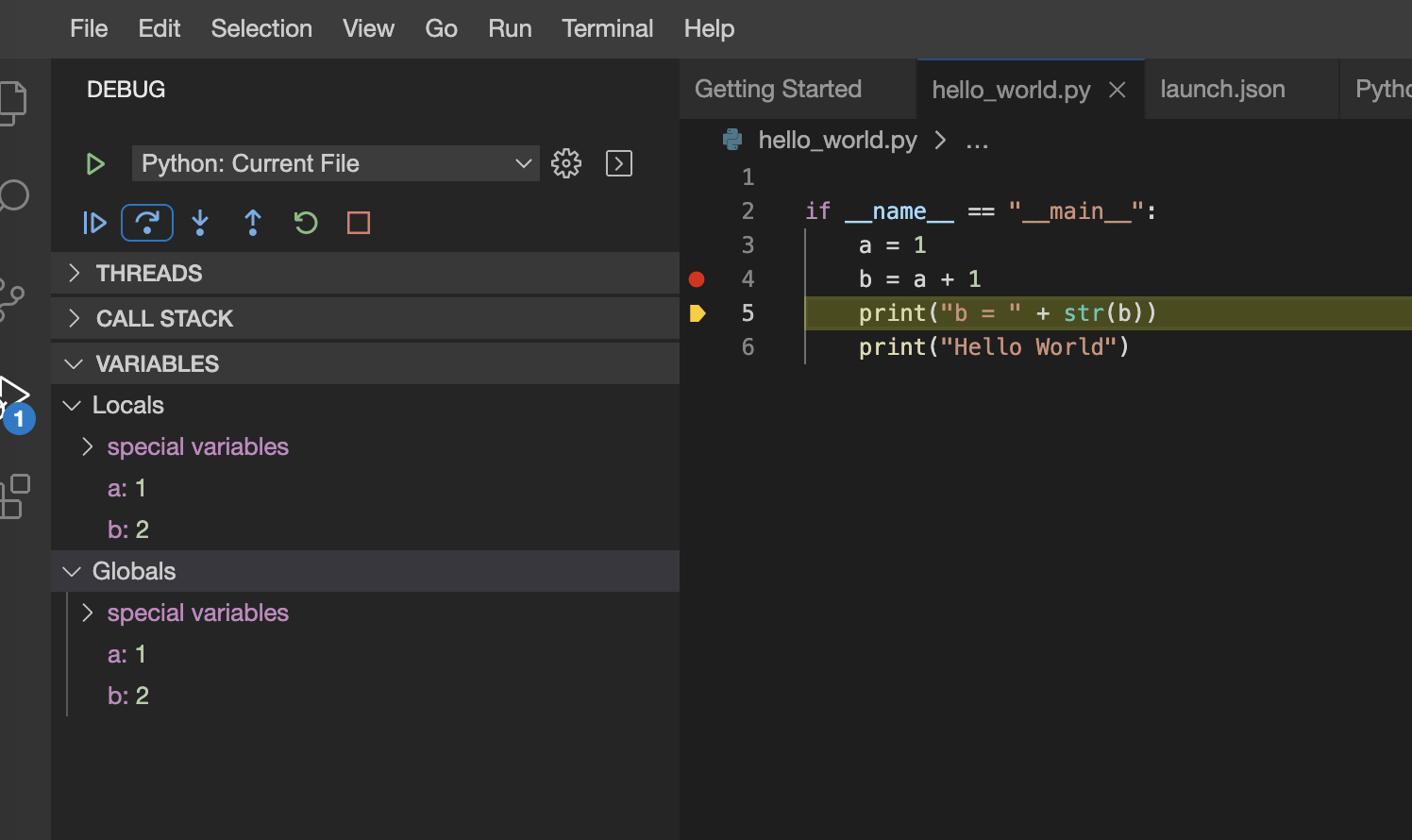Collapse the Locals variable group
1412x840 pixels.
(x=72, y=405)
